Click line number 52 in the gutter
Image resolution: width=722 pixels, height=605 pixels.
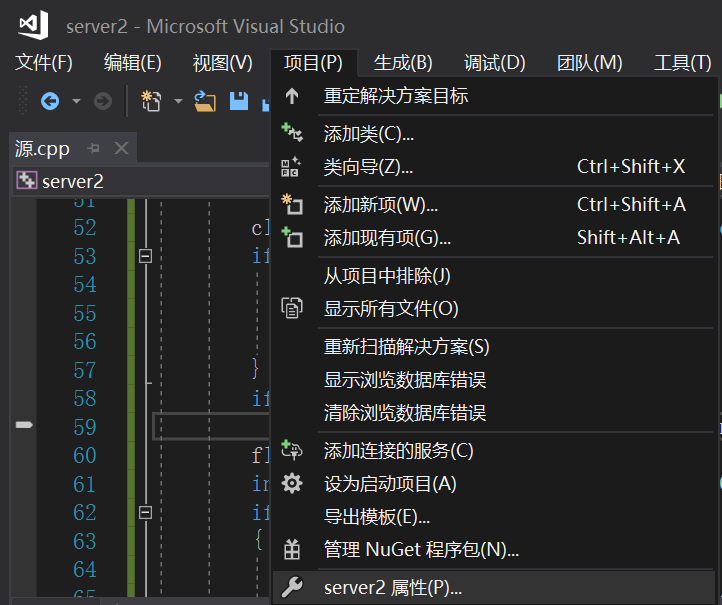(x=85, y=227)
